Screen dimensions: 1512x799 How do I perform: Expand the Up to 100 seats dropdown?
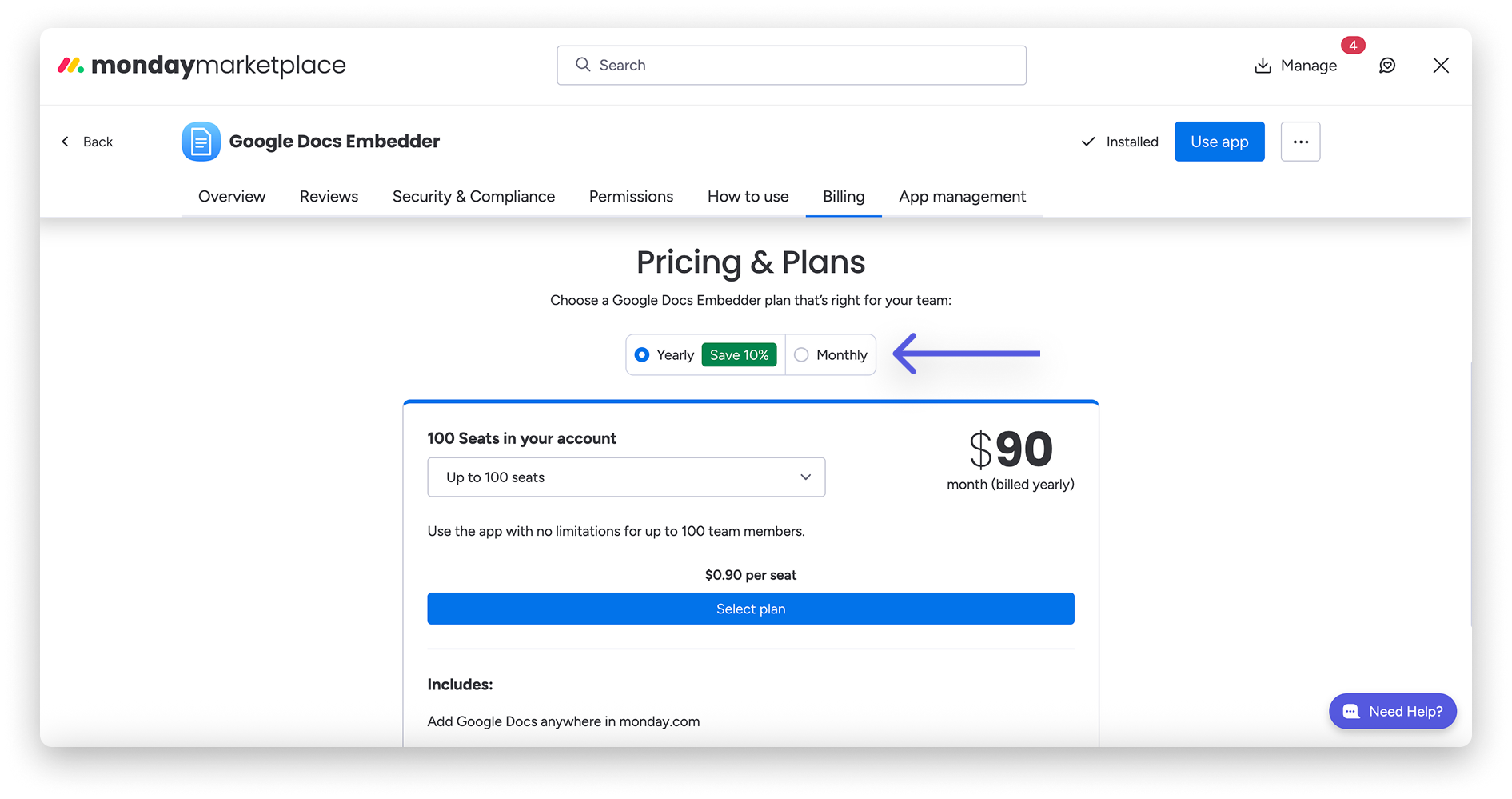(626, 477)
